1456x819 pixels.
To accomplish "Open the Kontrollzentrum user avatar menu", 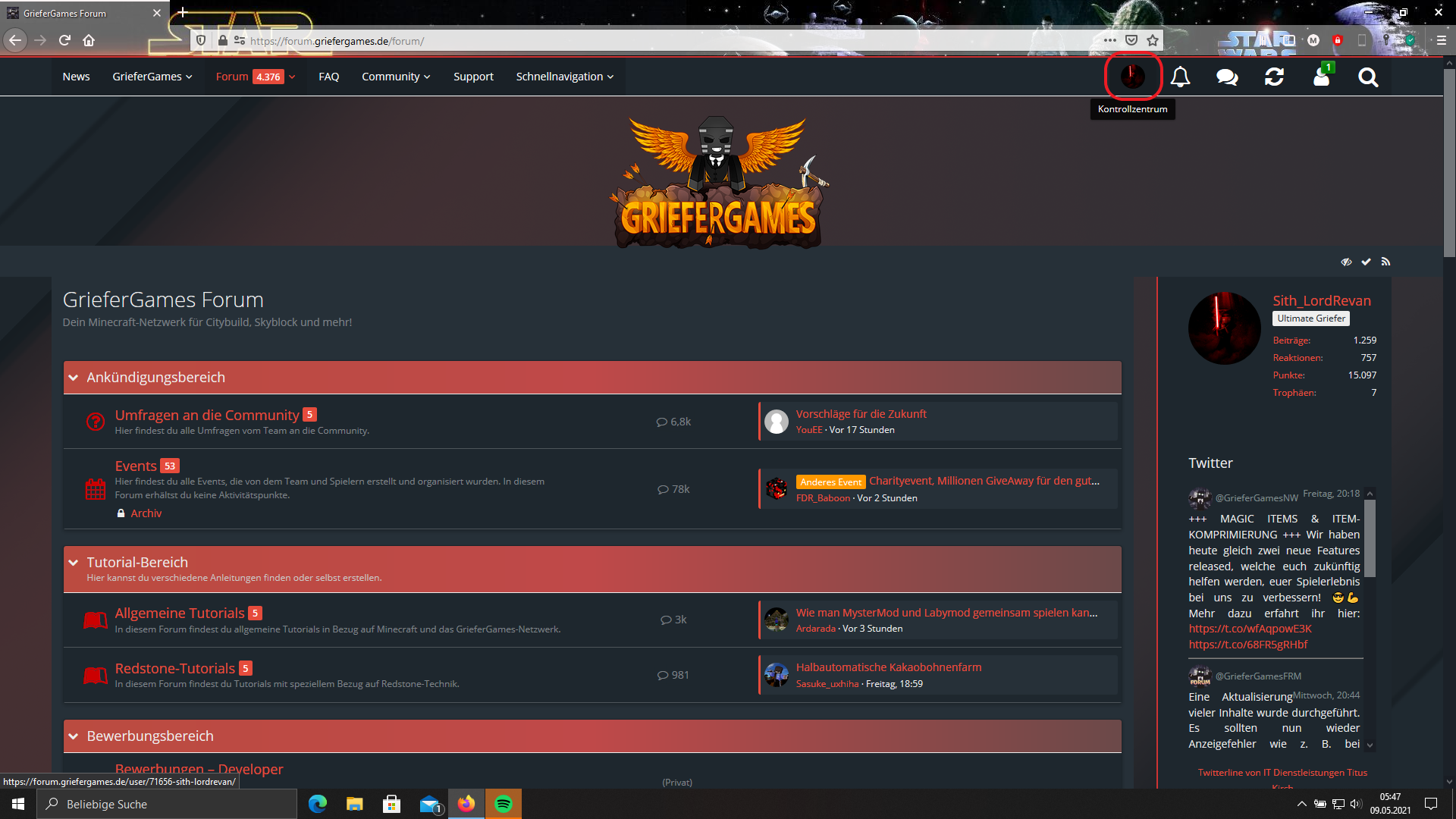I will [x=1133, y=77].
